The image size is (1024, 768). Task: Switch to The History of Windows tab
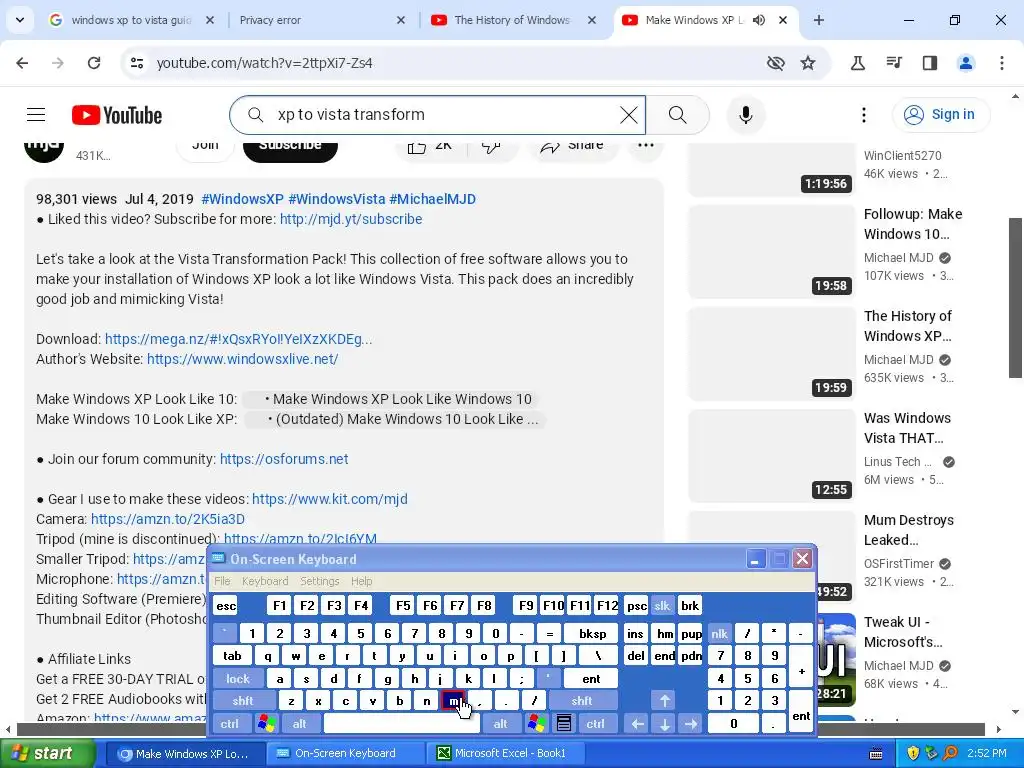click(x=513, y=20)
